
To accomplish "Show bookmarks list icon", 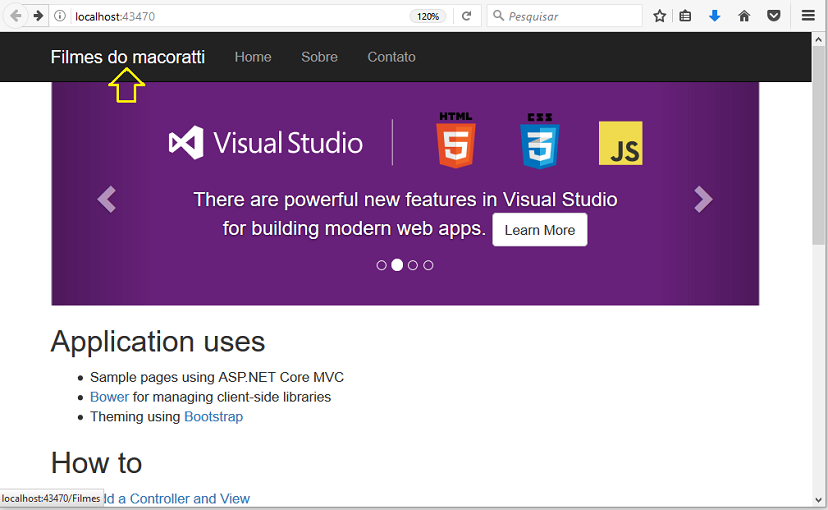I will point(685,16).
